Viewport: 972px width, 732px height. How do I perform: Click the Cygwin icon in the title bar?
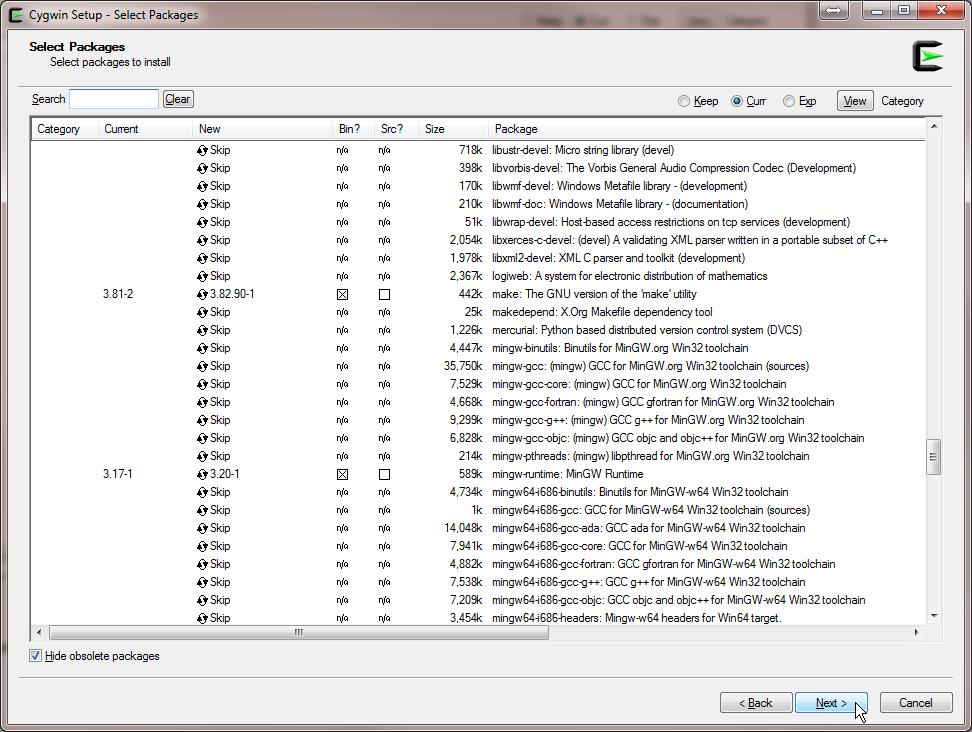point(17,15)
